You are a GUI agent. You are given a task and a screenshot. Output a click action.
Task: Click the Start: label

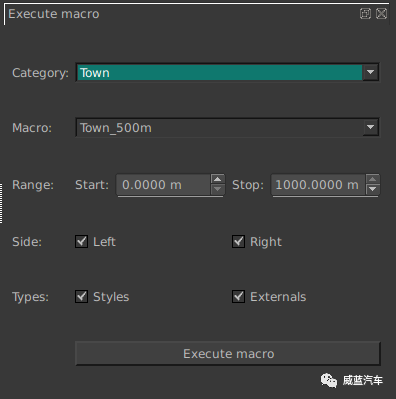click(x=92, y=185)
